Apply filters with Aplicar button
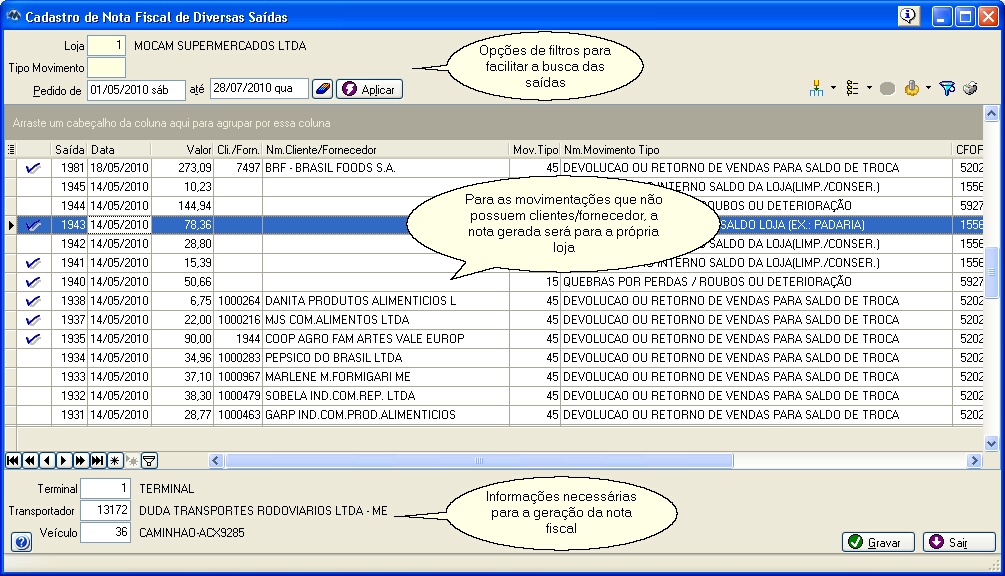The image size is (1005, 576). coord(369,89)
